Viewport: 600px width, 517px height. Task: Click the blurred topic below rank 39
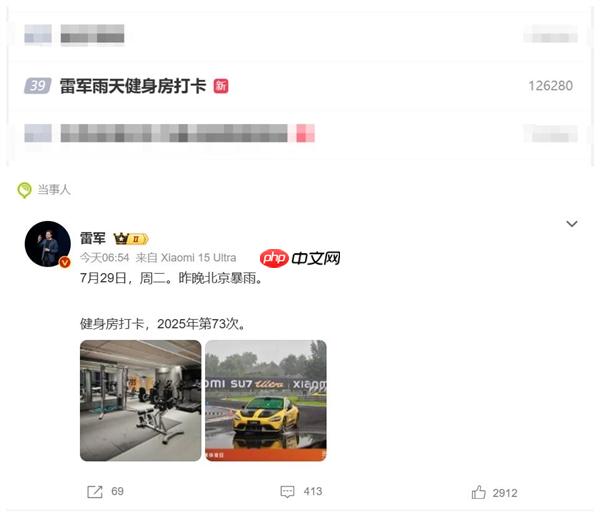tap(188, 133)
